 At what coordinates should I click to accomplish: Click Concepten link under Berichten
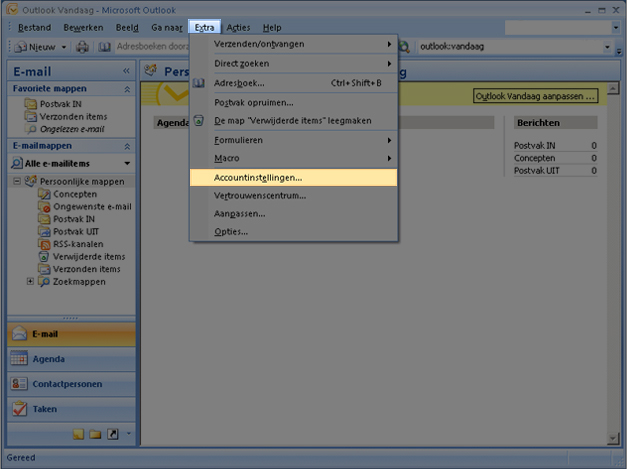[534, 158]
